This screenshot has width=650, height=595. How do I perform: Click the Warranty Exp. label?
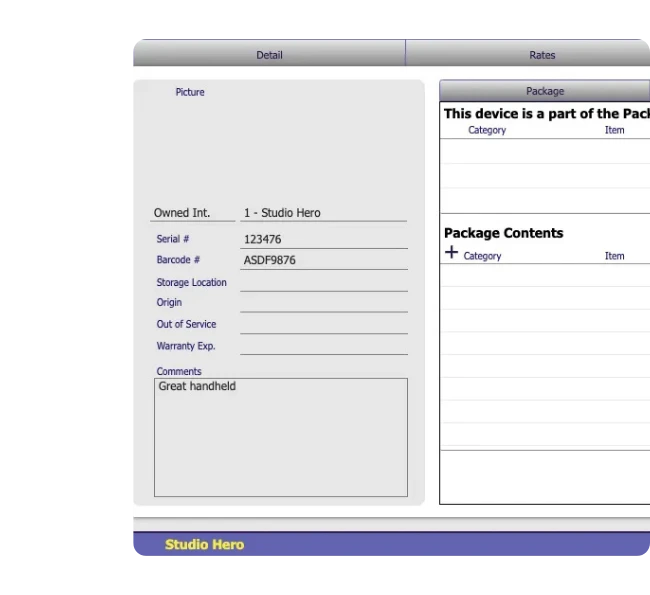click(186, 346)
